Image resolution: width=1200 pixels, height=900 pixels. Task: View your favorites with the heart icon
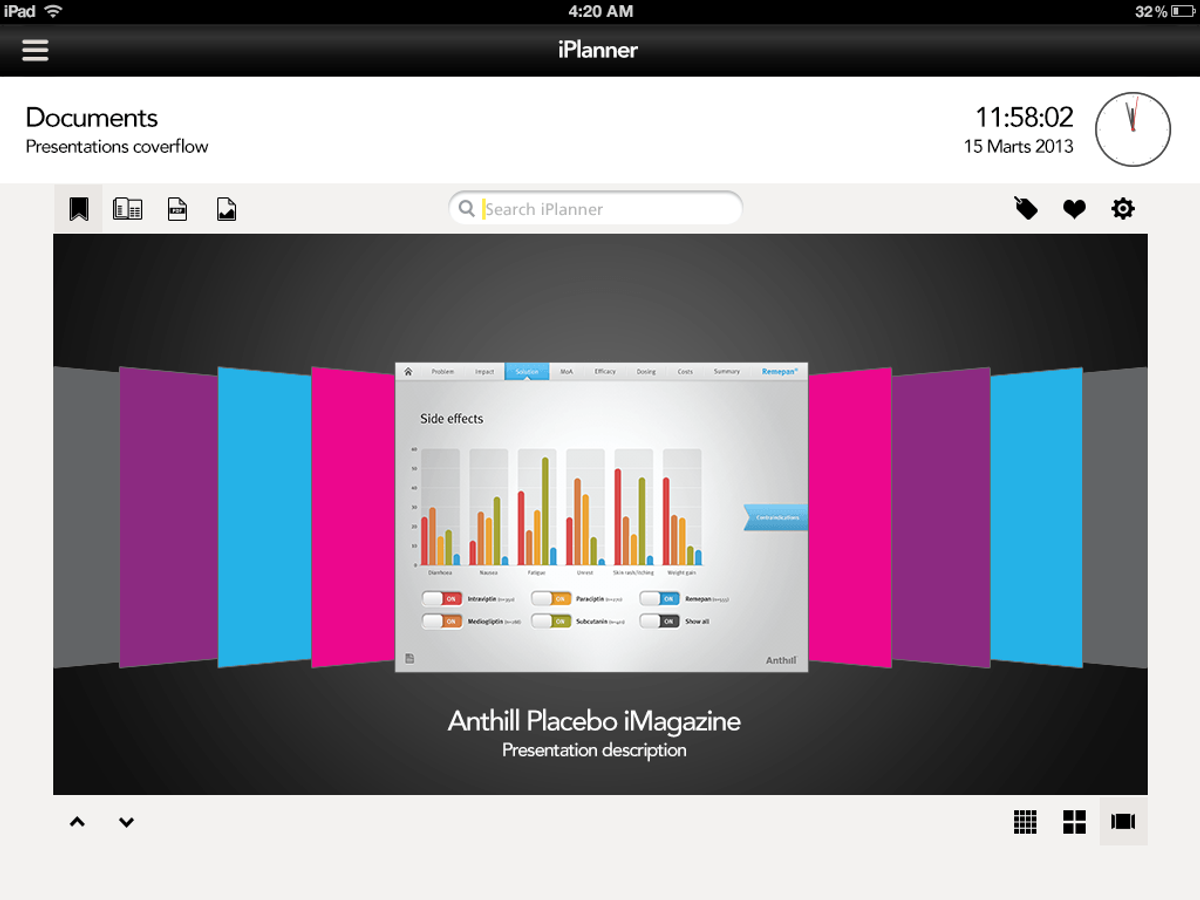pyautogui.click(x=1074, y=208)
